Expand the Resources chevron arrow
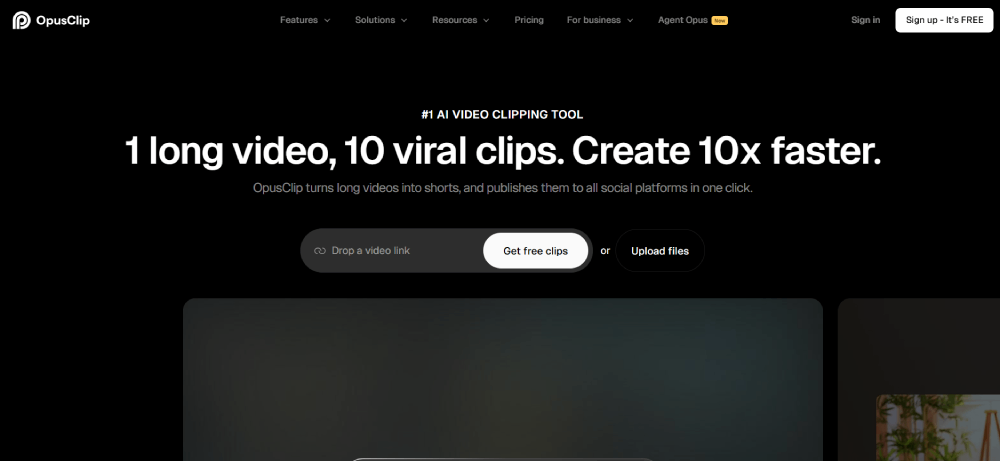Screen dimensions: 1000x461 pos(486,20)
